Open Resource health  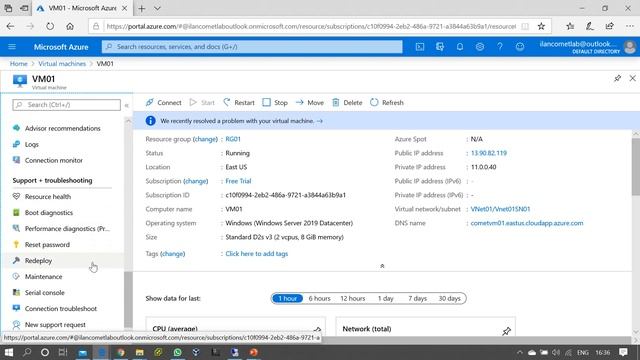(x=48, y=196)
